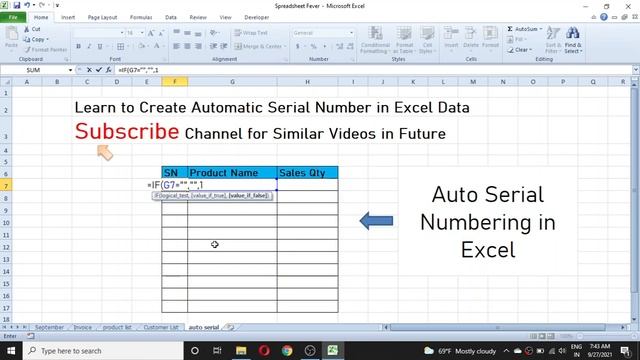The image size is (640, 360).
Task: Open Find & Select binoculars
Action: click(573, 40)
